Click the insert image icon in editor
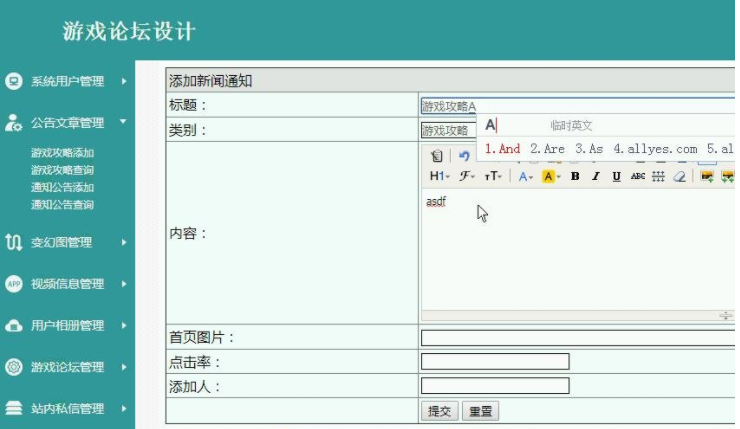Image resolution: width=740 pixels, height=429 pixels. (x=706, y=177)
